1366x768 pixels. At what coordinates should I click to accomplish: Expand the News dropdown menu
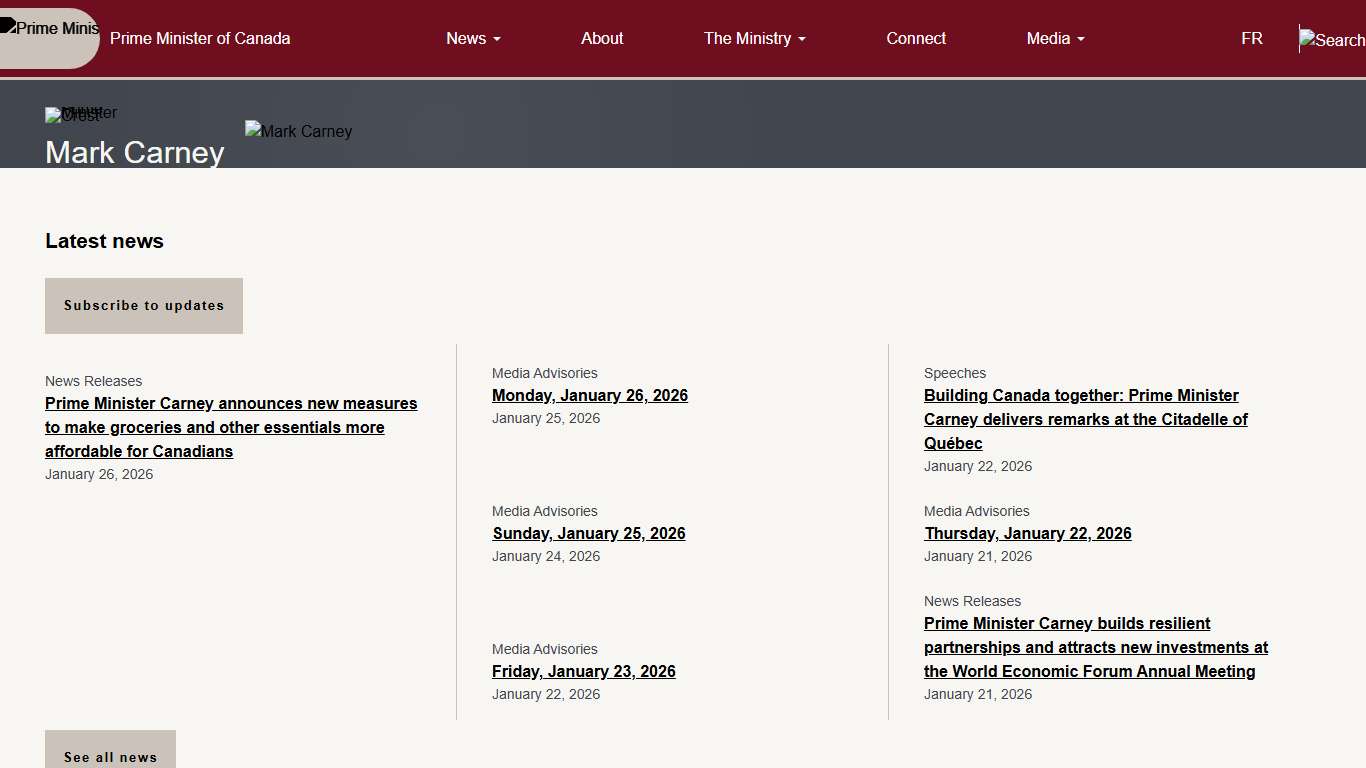[473, 38]
